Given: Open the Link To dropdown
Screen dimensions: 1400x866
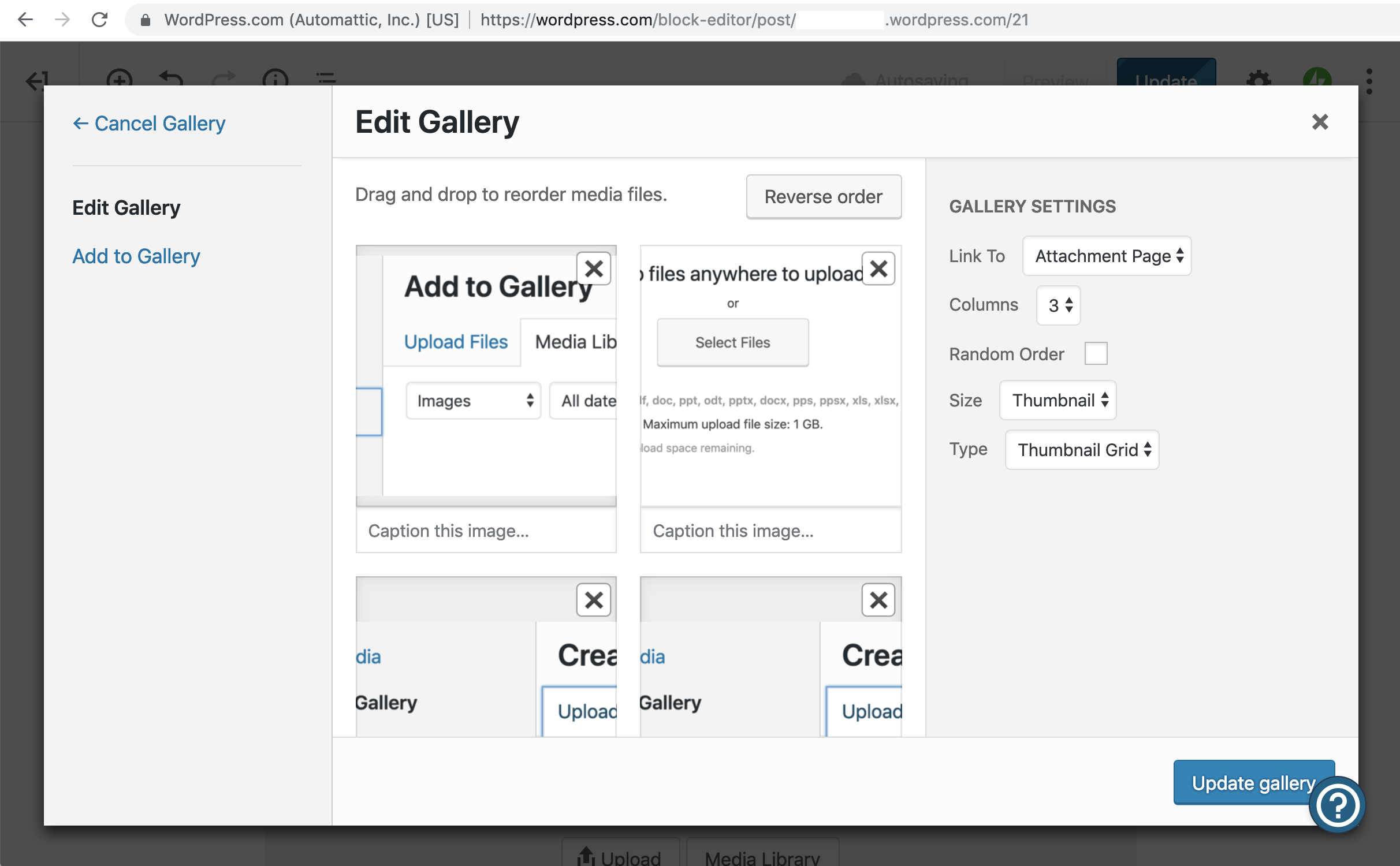Looking at the screenshot, I should click(1106, 256).
